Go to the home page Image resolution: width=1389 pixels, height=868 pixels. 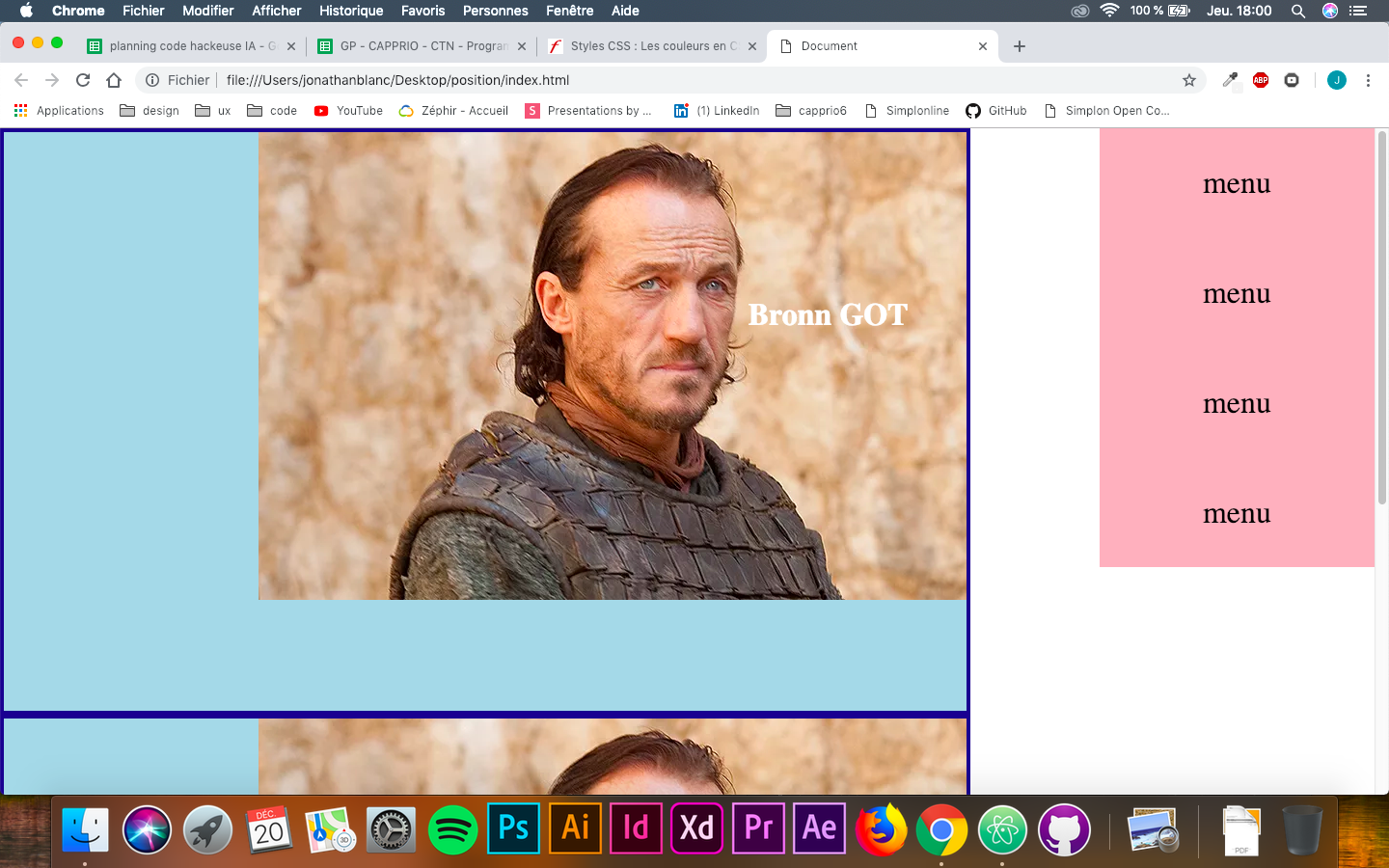coord(114,80)
